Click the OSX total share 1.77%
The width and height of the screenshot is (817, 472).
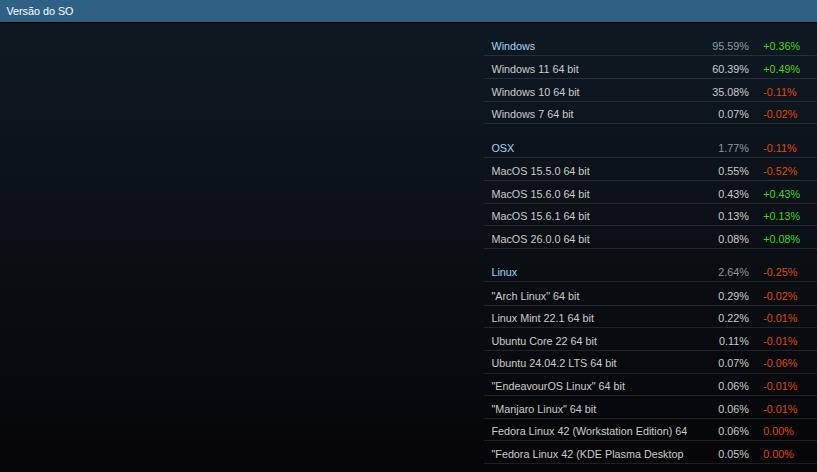733,148
